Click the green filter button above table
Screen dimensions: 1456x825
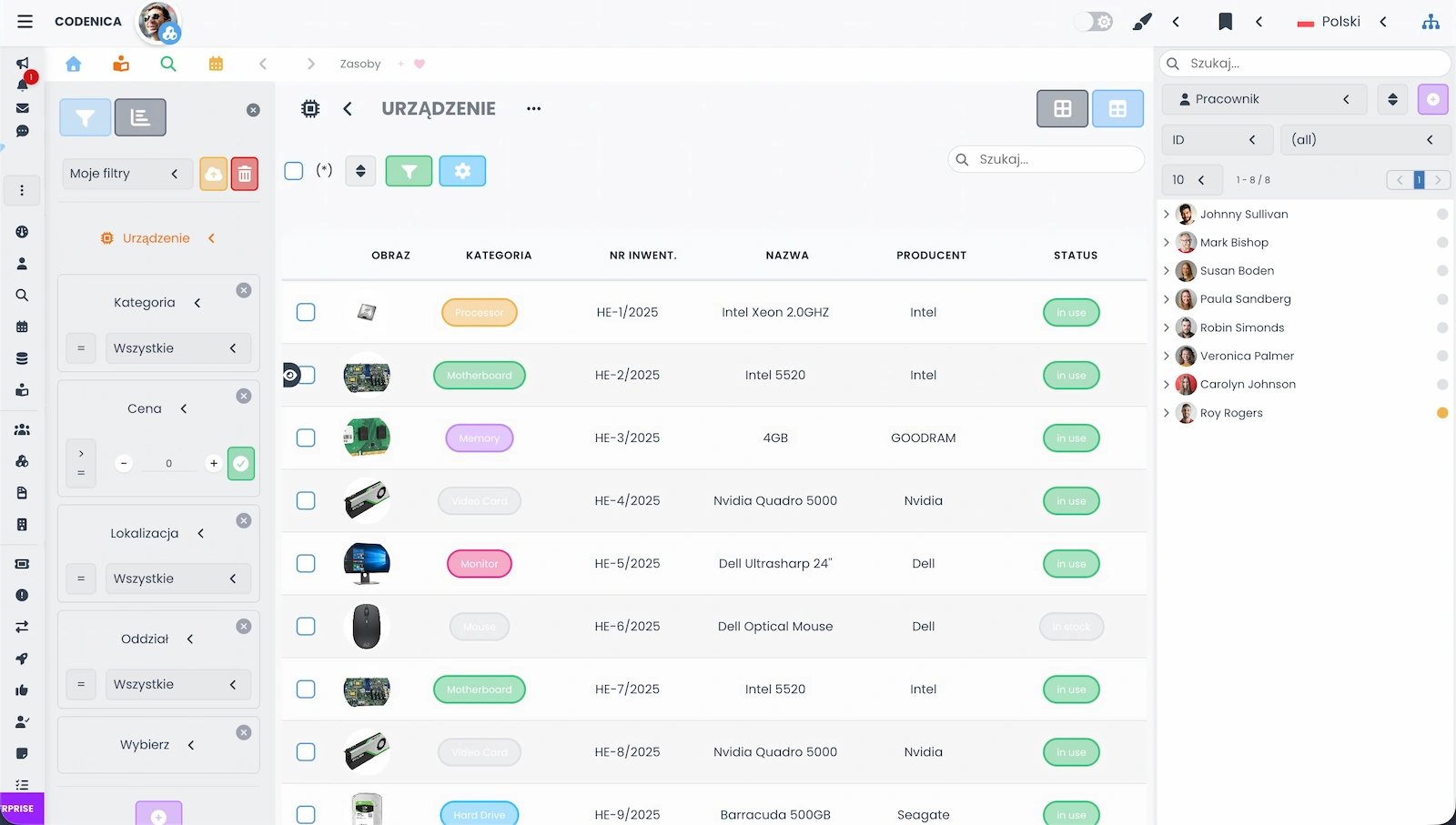pyautogui.click(x=409, y=171)
